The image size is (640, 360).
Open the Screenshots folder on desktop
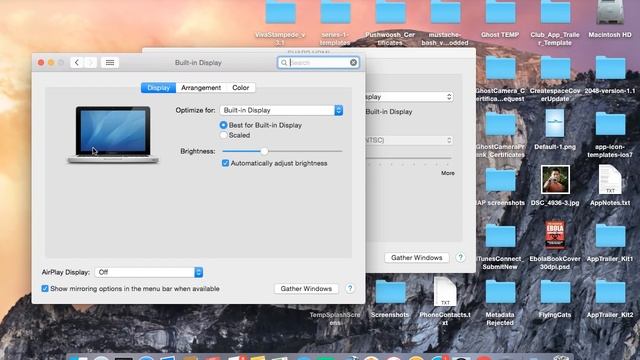[x=390, y=292]
